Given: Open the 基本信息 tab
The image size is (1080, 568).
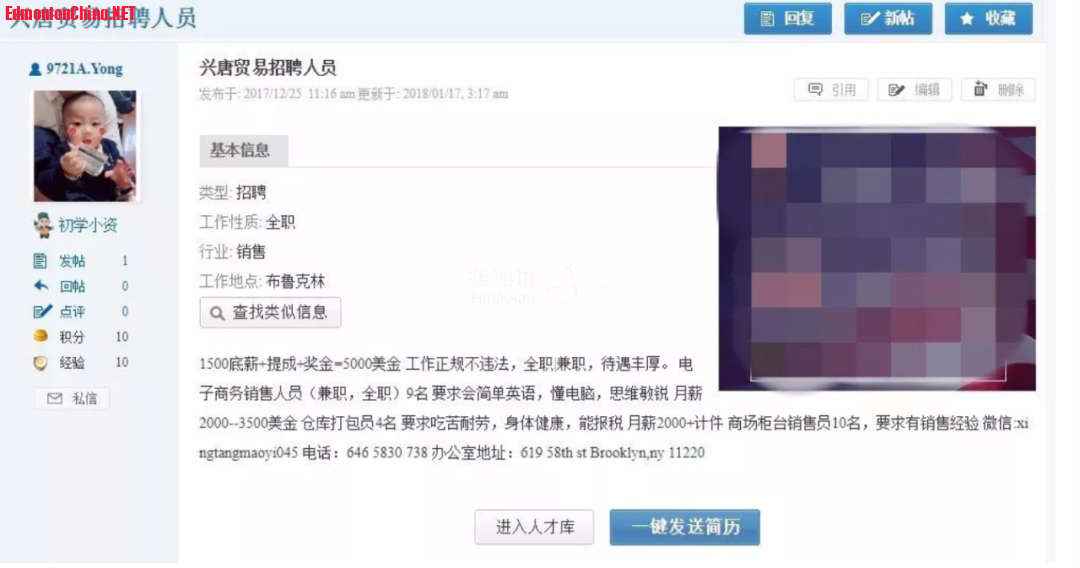Looking at the screenshot, I should tap(244, 151).
